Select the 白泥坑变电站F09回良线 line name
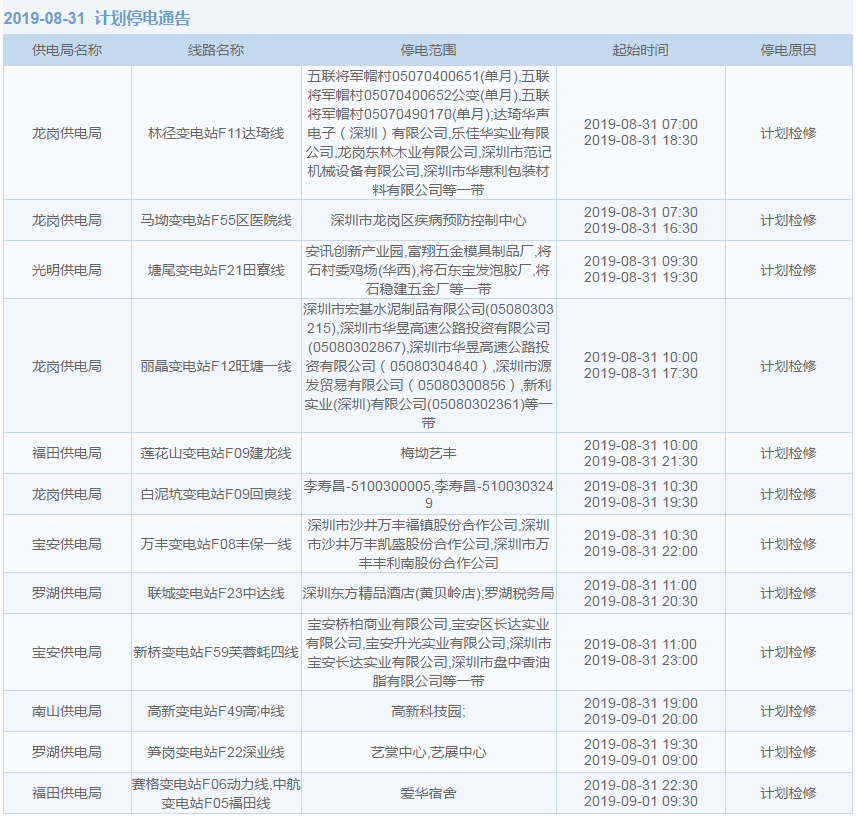The width and height of the screenshot is (857, 817). (x=216, y=494)
